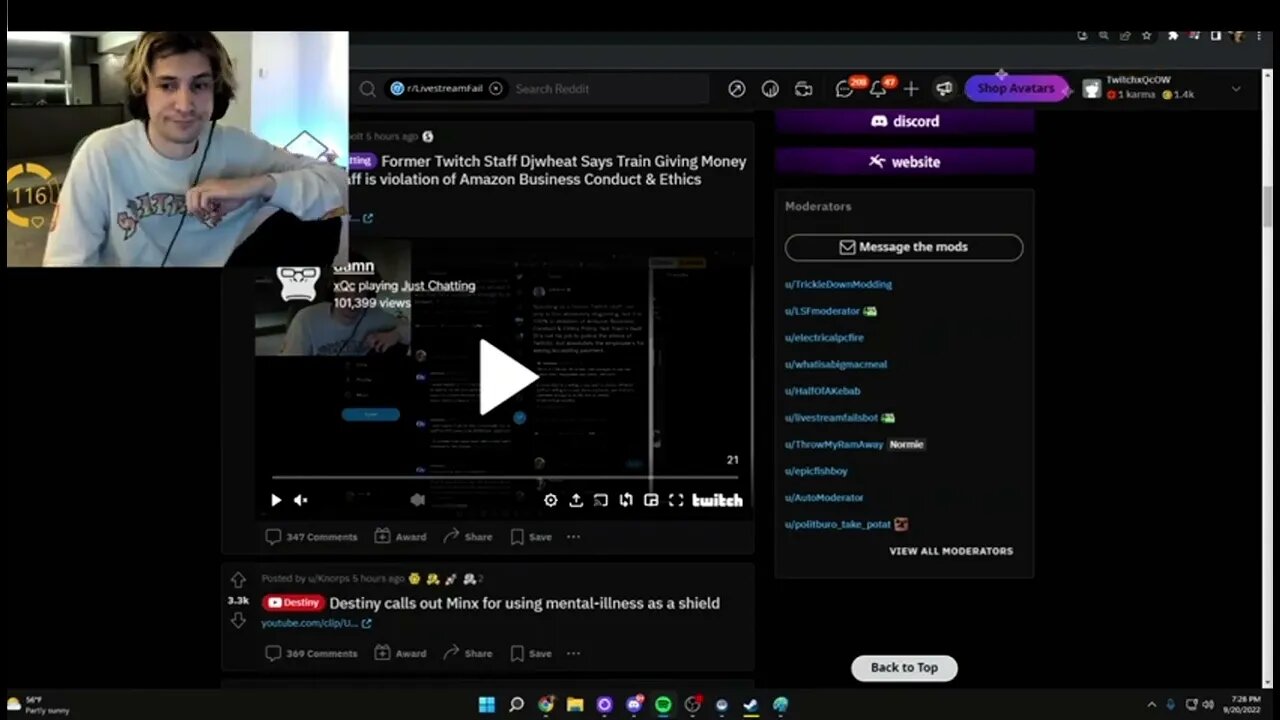Open moderator u/livestreamfailsbot profile
Image resolution: width=1280 pixels, height=720 pixels.
click(831, 418)
